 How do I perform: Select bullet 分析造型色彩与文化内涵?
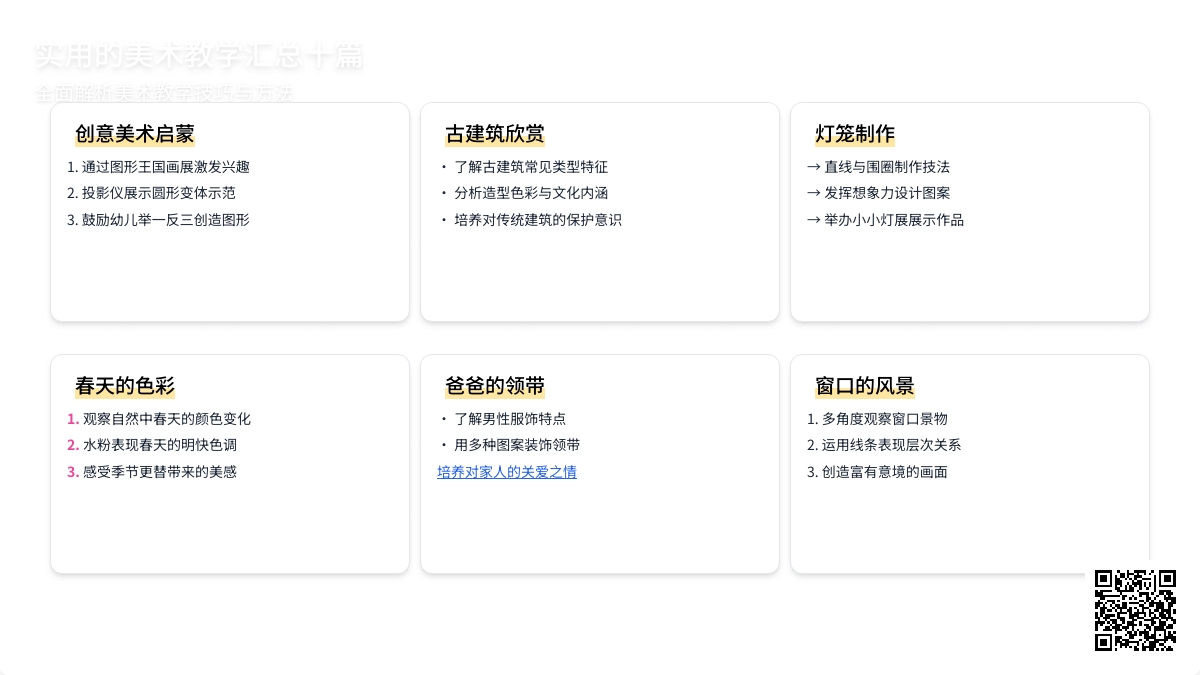[x=530, y=193]
